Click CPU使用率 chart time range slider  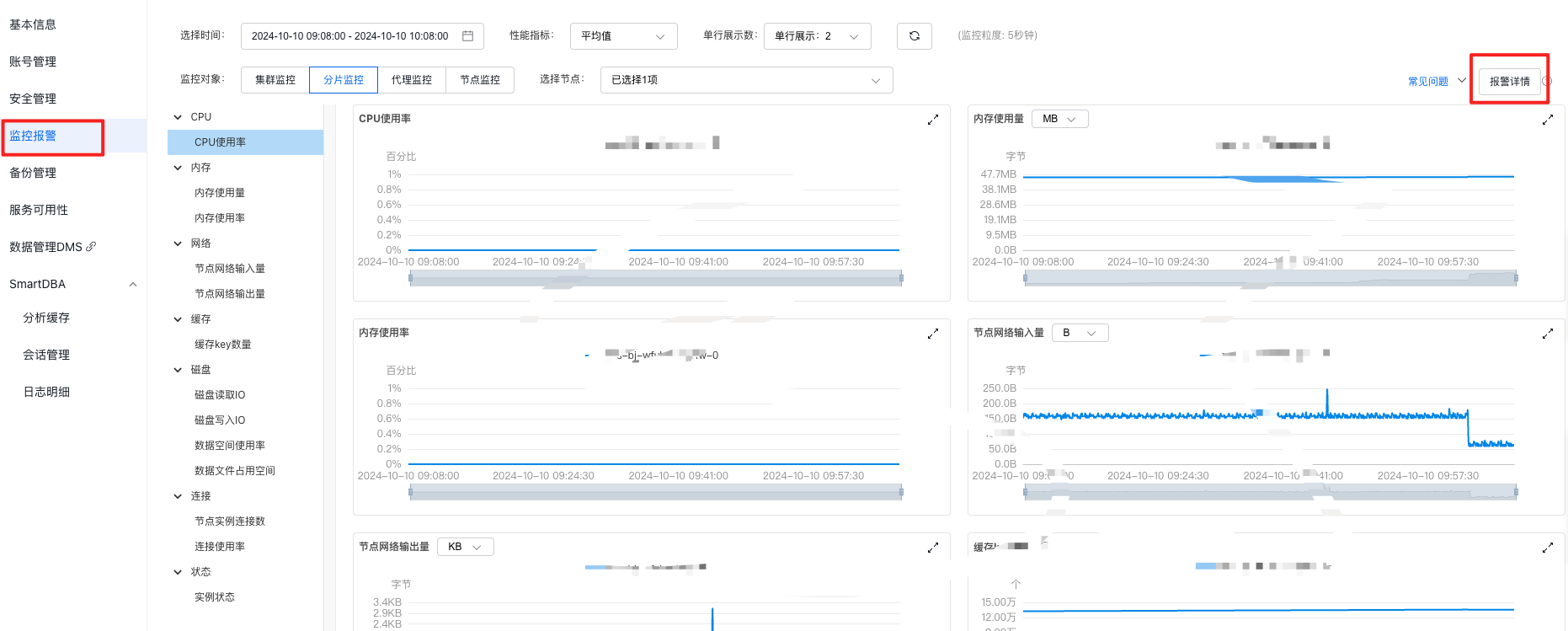pyautogui.click(x=656, y=278)
